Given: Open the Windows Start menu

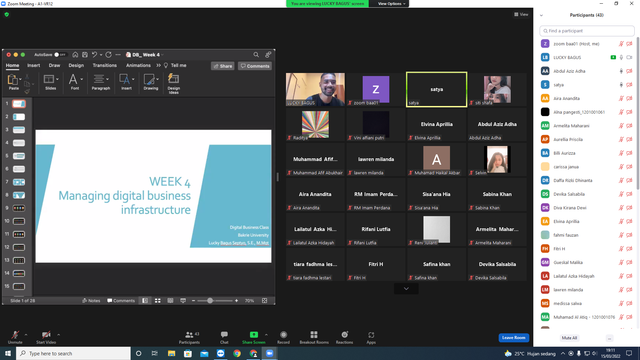Looking at the screenshot, I should [8, 353].
